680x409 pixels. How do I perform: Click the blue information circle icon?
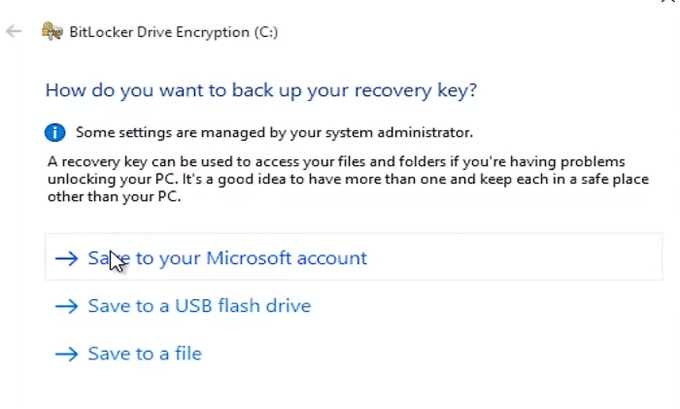click(55, 132)
